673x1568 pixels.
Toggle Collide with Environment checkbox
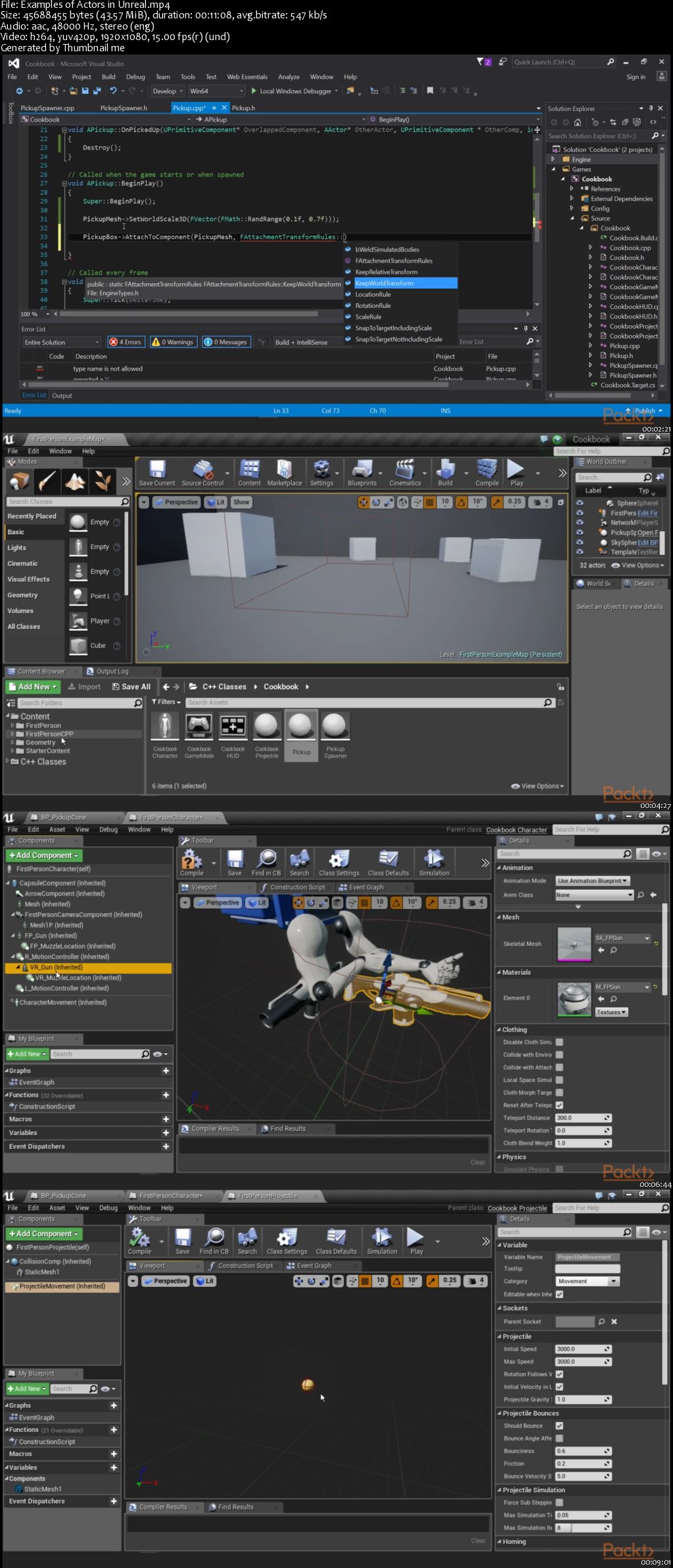tap(559, 1054)
